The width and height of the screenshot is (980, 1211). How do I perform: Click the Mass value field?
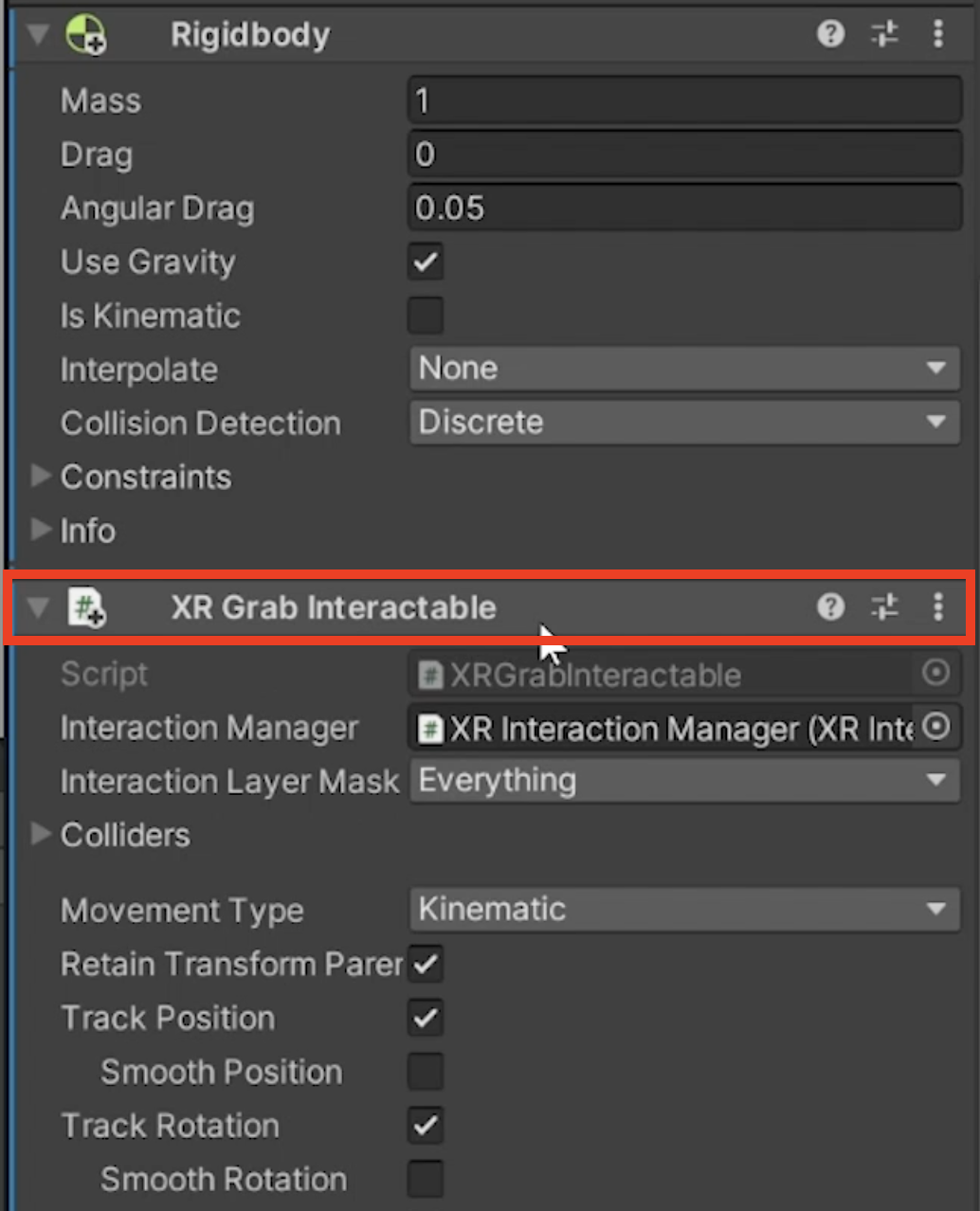click(684, 100)
